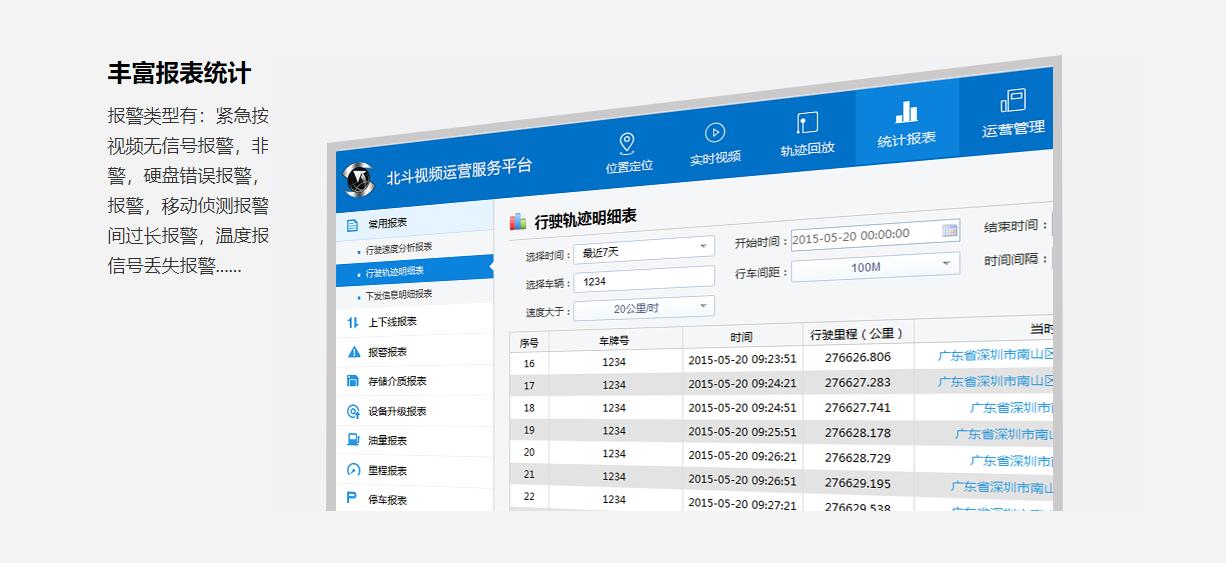
Task: Click the 设备升级报表 icon in sidebar
Action: (x=352, y=411)
